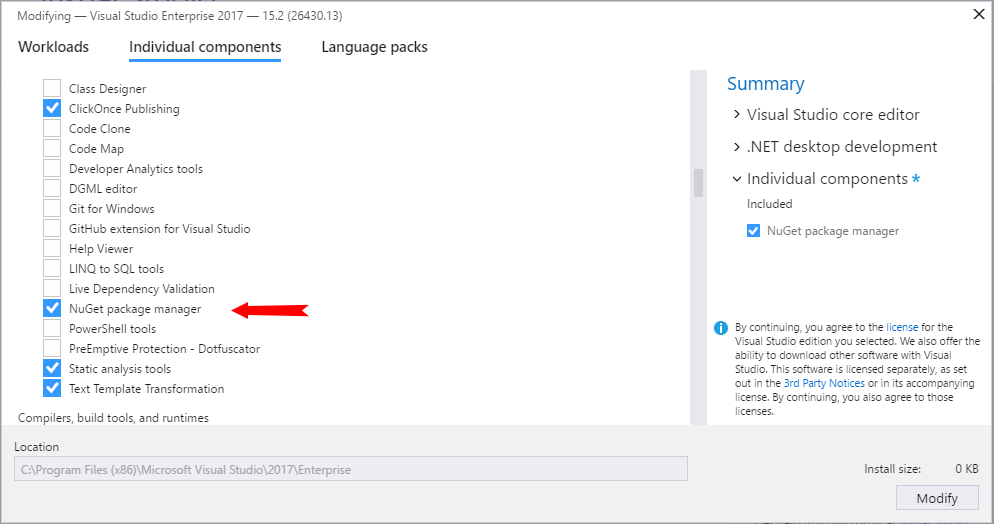Select Developer Analytics tools checkbox

click(52, 169)
